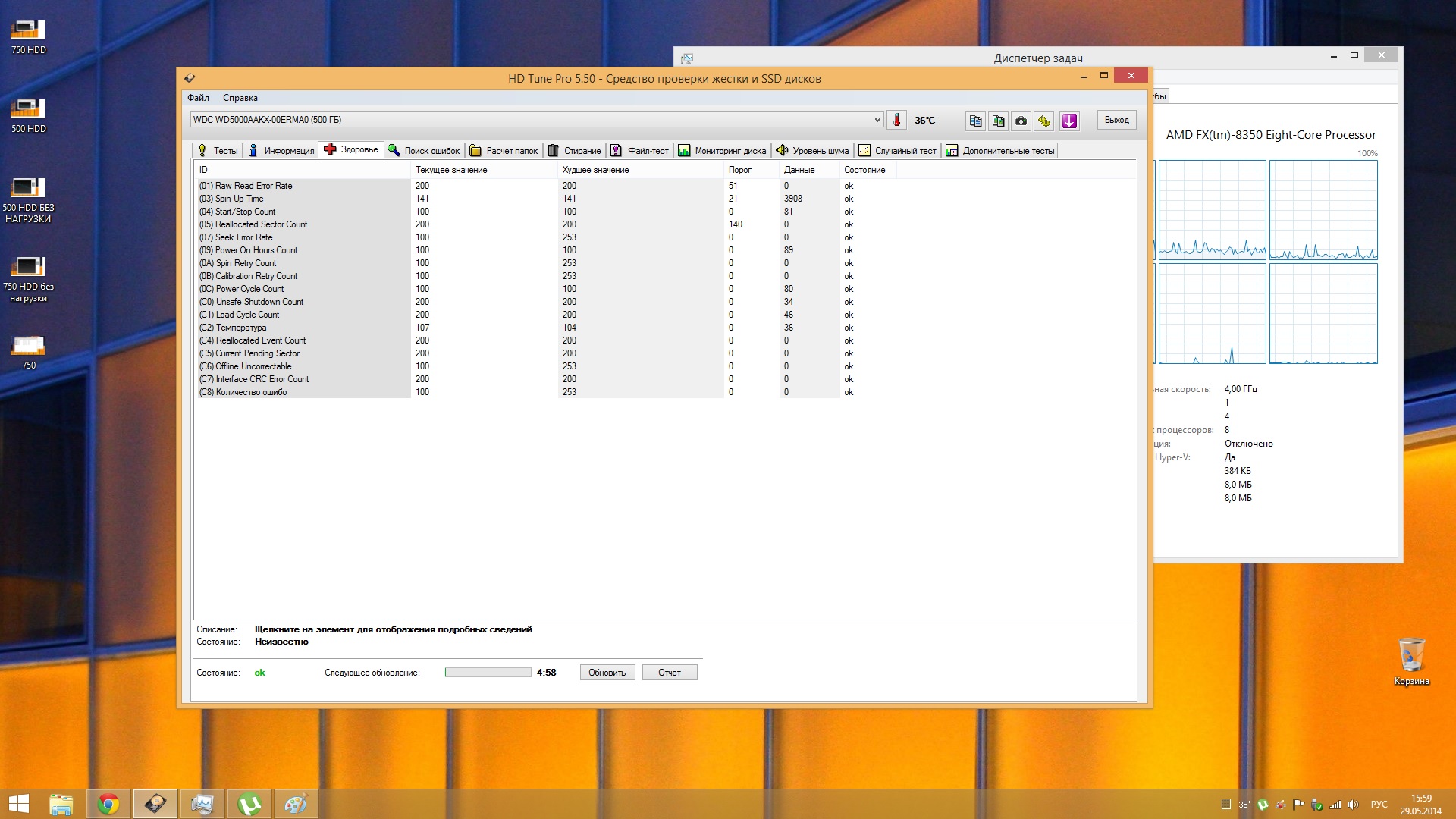
Task: Switch to the Поиск ошибок tab
Action: tap(424, 150)
